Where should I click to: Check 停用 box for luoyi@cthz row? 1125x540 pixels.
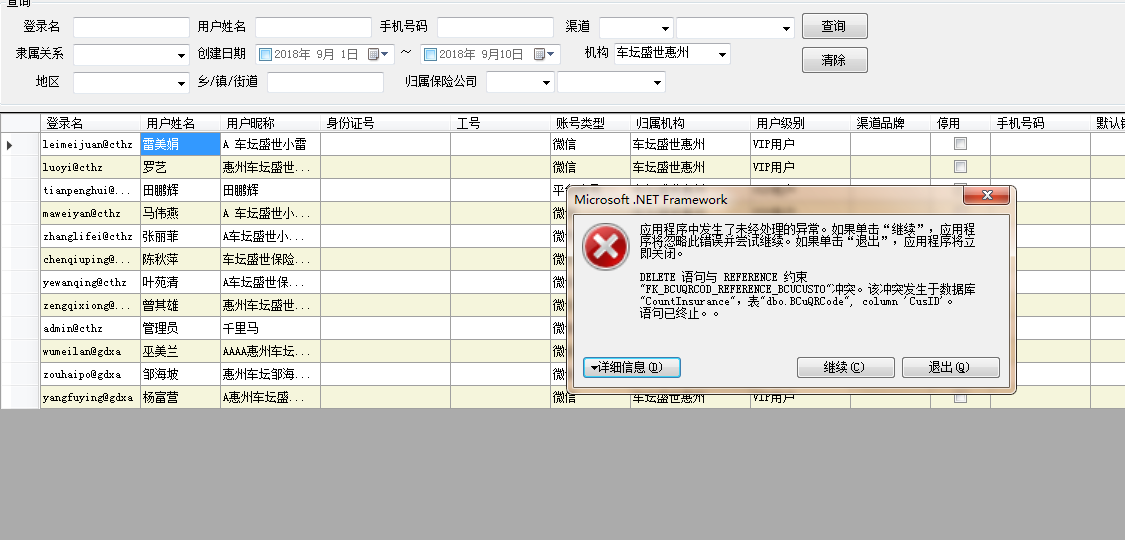(960, 166)
